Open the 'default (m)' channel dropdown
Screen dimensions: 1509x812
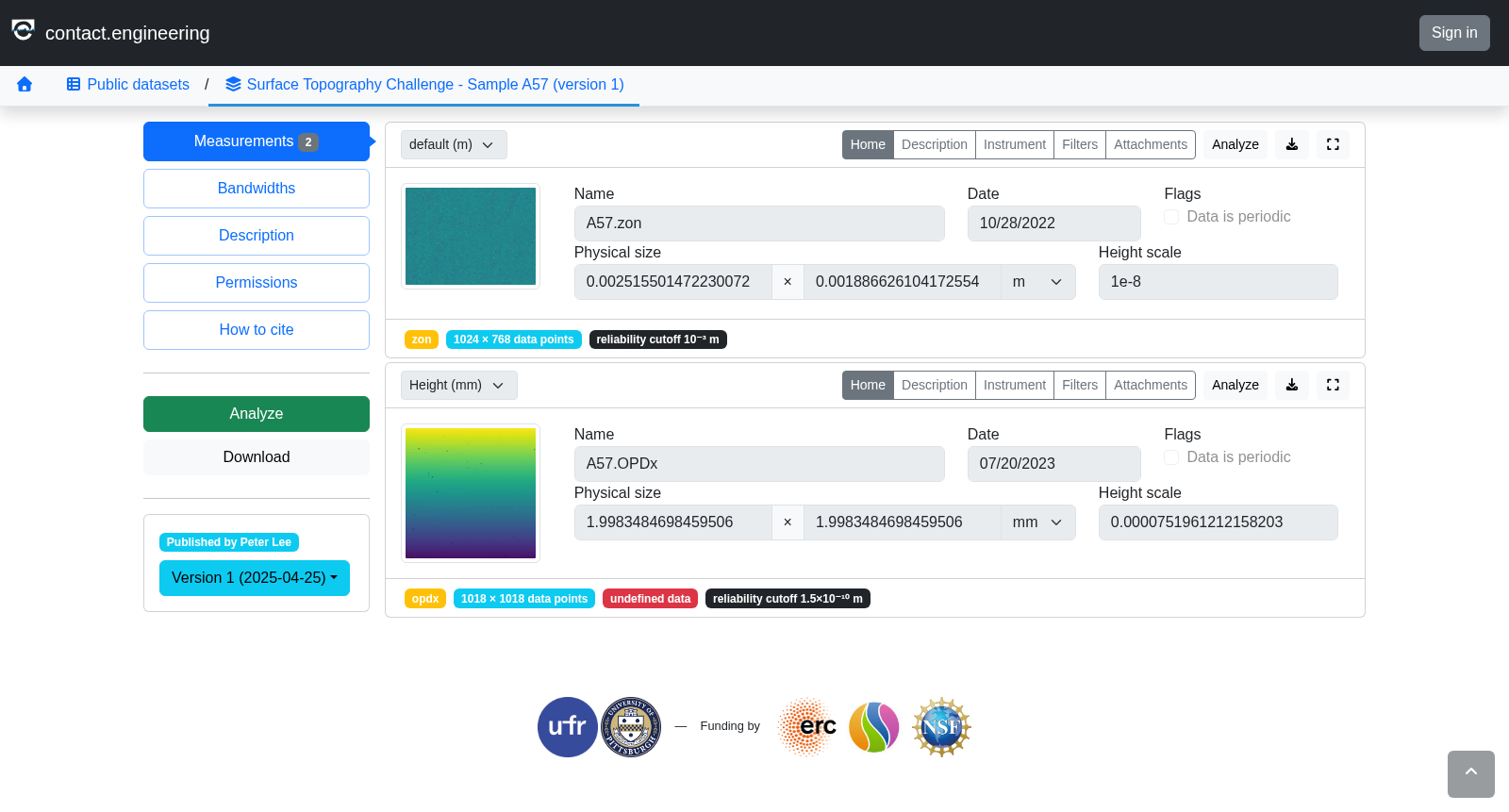pyautogui.click(x=454, y=144)
